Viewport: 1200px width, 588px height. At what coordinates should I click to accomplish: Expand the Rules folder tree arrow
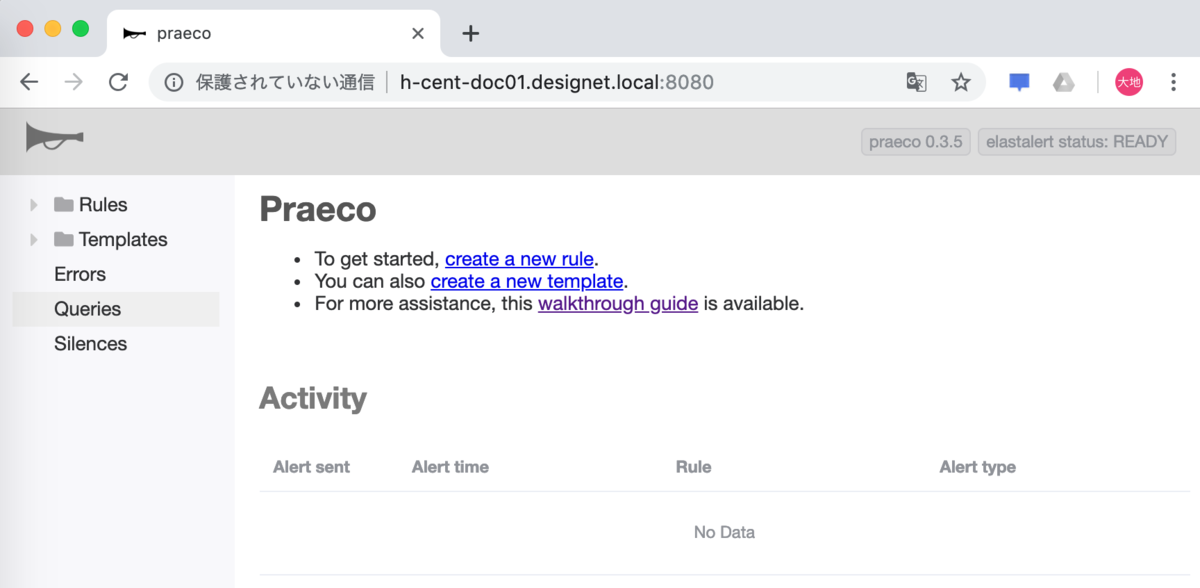pos(34,205)
